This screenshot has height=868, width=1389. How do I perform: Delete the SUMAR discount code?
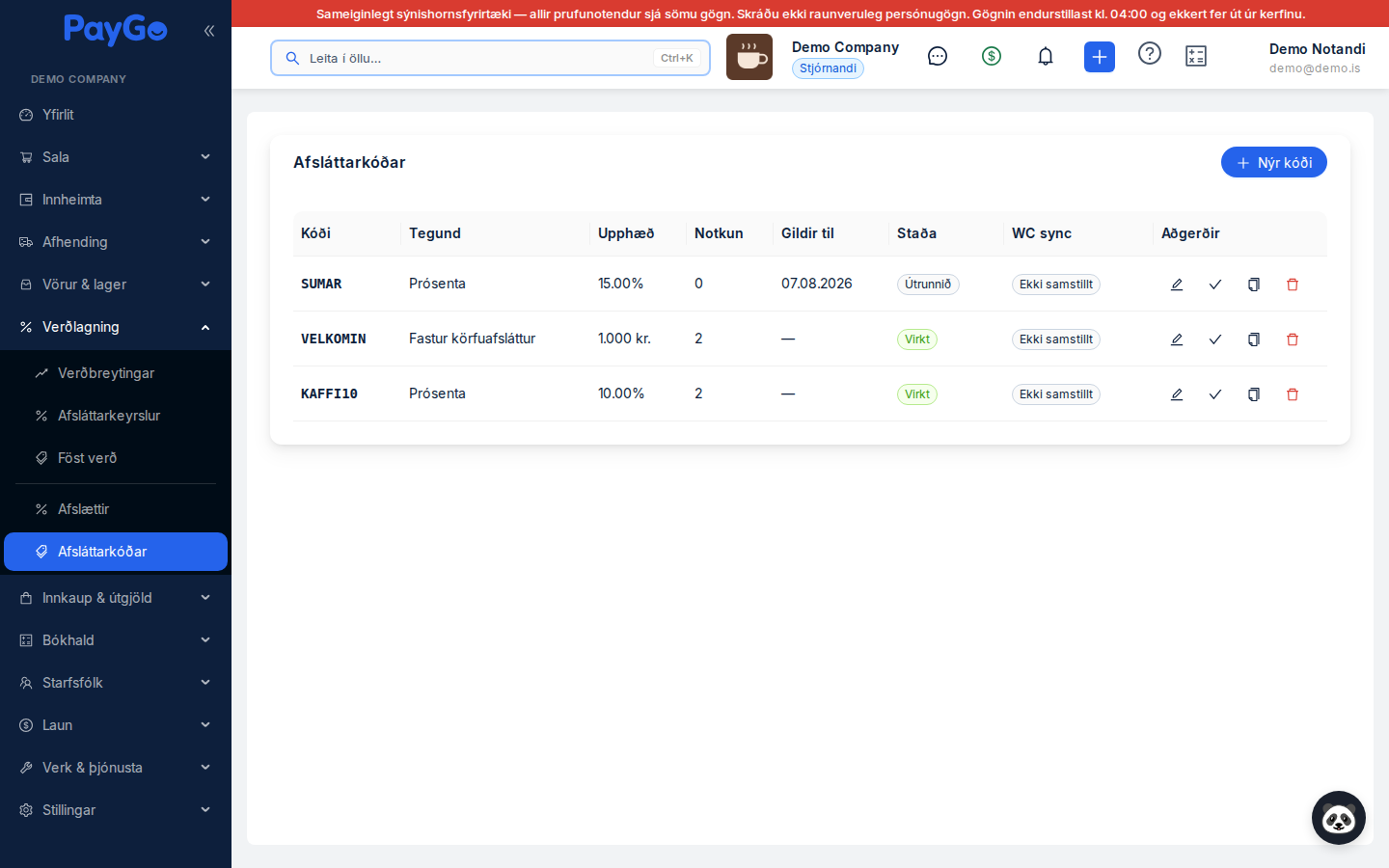(1293, 285)
